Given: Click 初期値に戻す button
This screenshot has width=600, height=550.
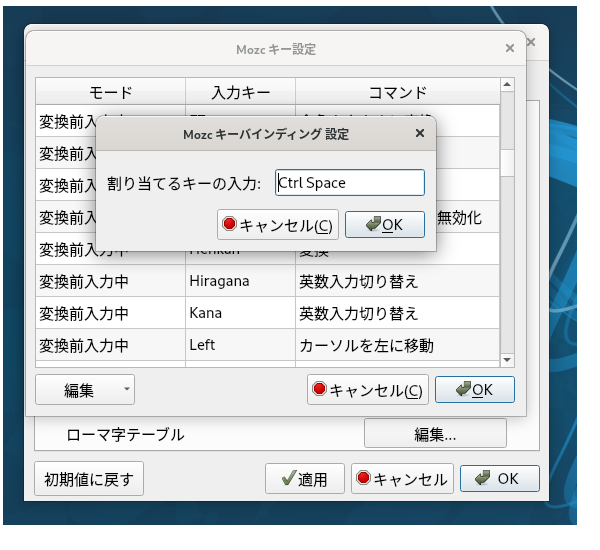Looking at the screenshot, I should click(89, 478).
